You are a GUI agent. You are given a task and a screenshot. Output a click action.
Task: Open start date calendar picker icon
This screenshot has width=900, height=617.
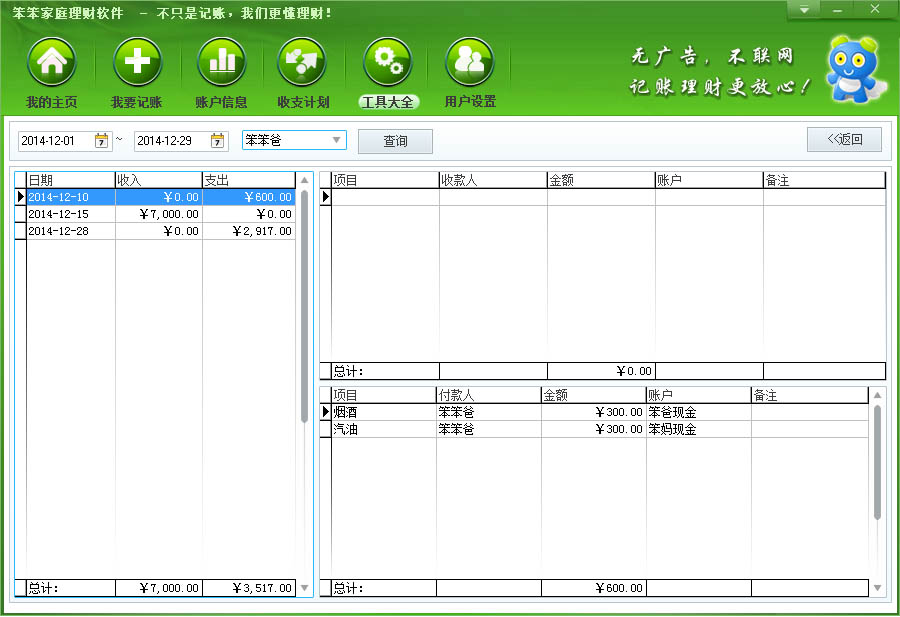(x=102, y=141)
